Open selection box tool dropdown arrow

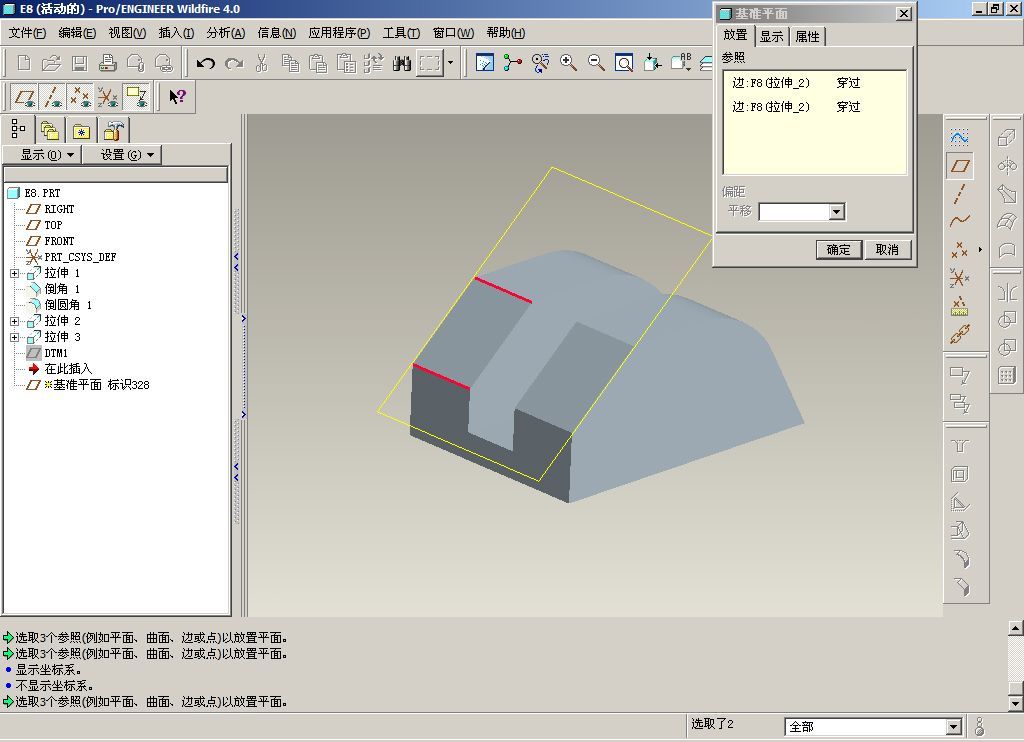(x=450, y=63)
